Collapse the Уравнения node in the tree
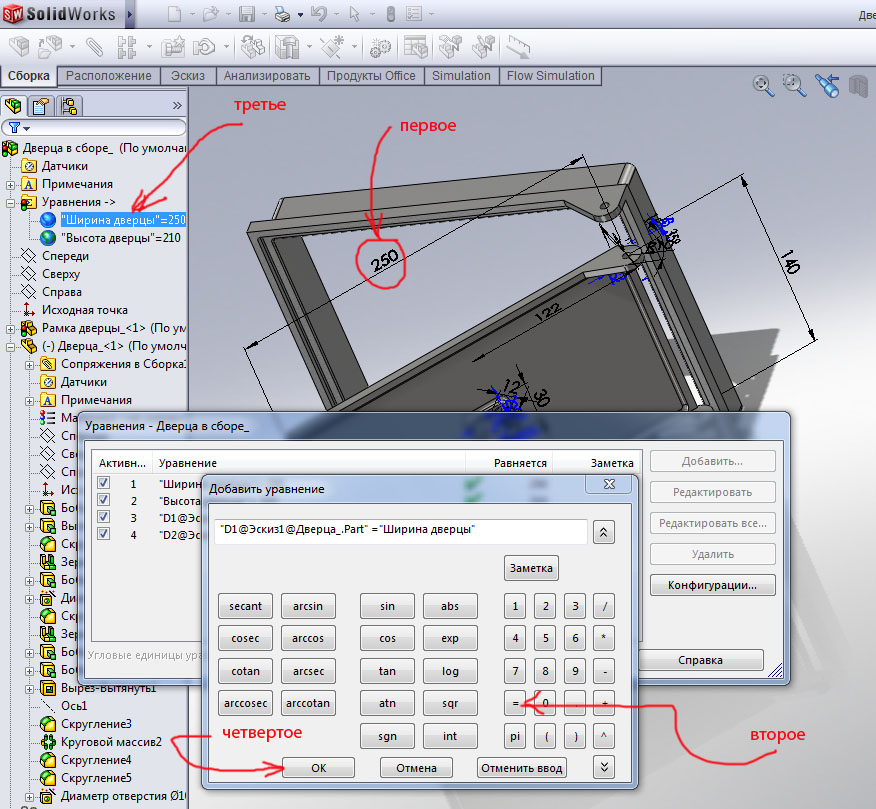 coord(11,202)
